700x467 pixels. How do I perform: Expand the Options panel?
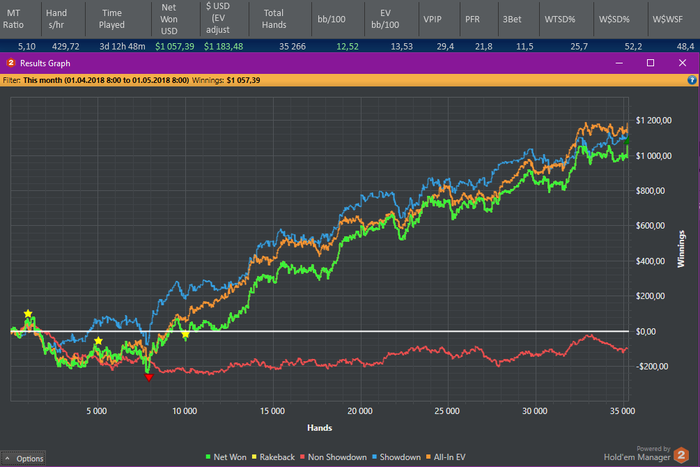tap(23, 459)
